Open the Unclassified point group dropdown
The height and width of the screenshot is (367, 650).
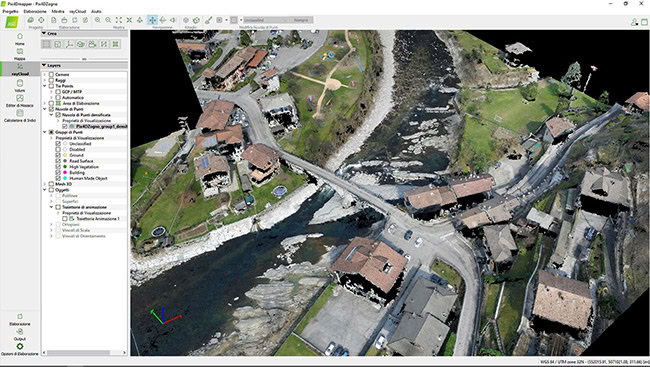tap(266, 20)
